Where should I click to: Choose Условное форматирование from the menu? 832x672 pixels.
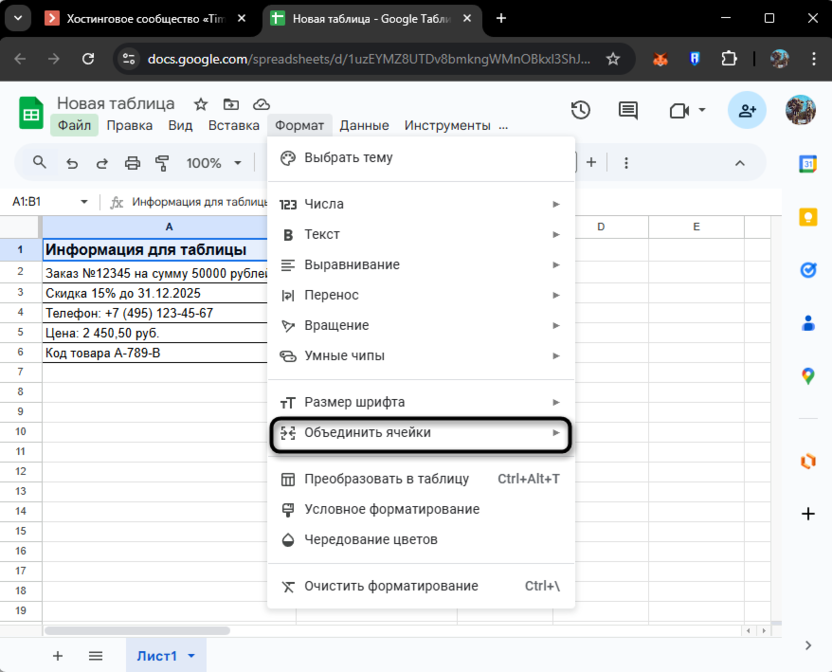tap(391, 509)
